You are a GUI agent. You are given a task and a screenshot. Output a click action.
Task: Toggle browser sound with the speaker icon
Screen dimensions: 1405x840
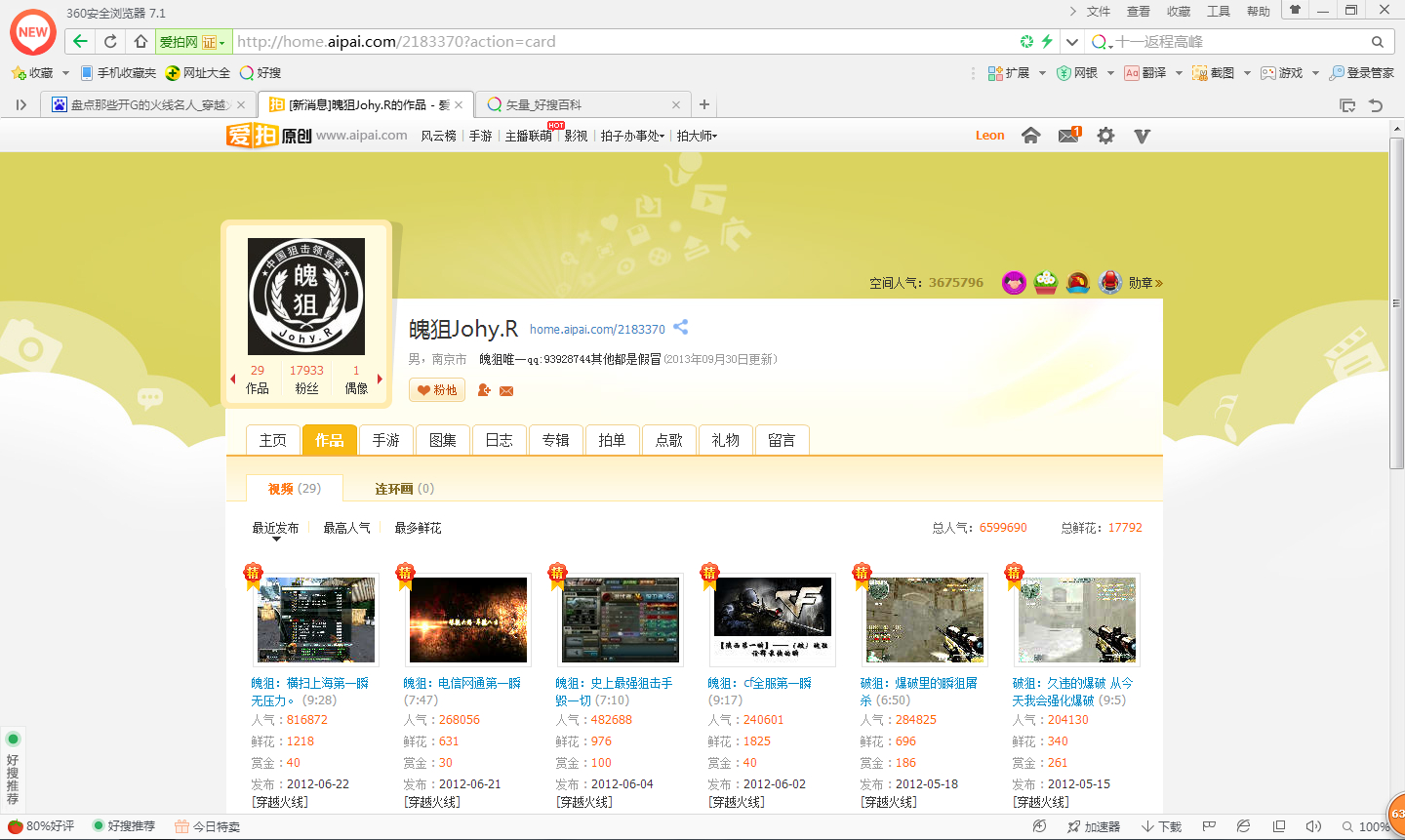1314,826
